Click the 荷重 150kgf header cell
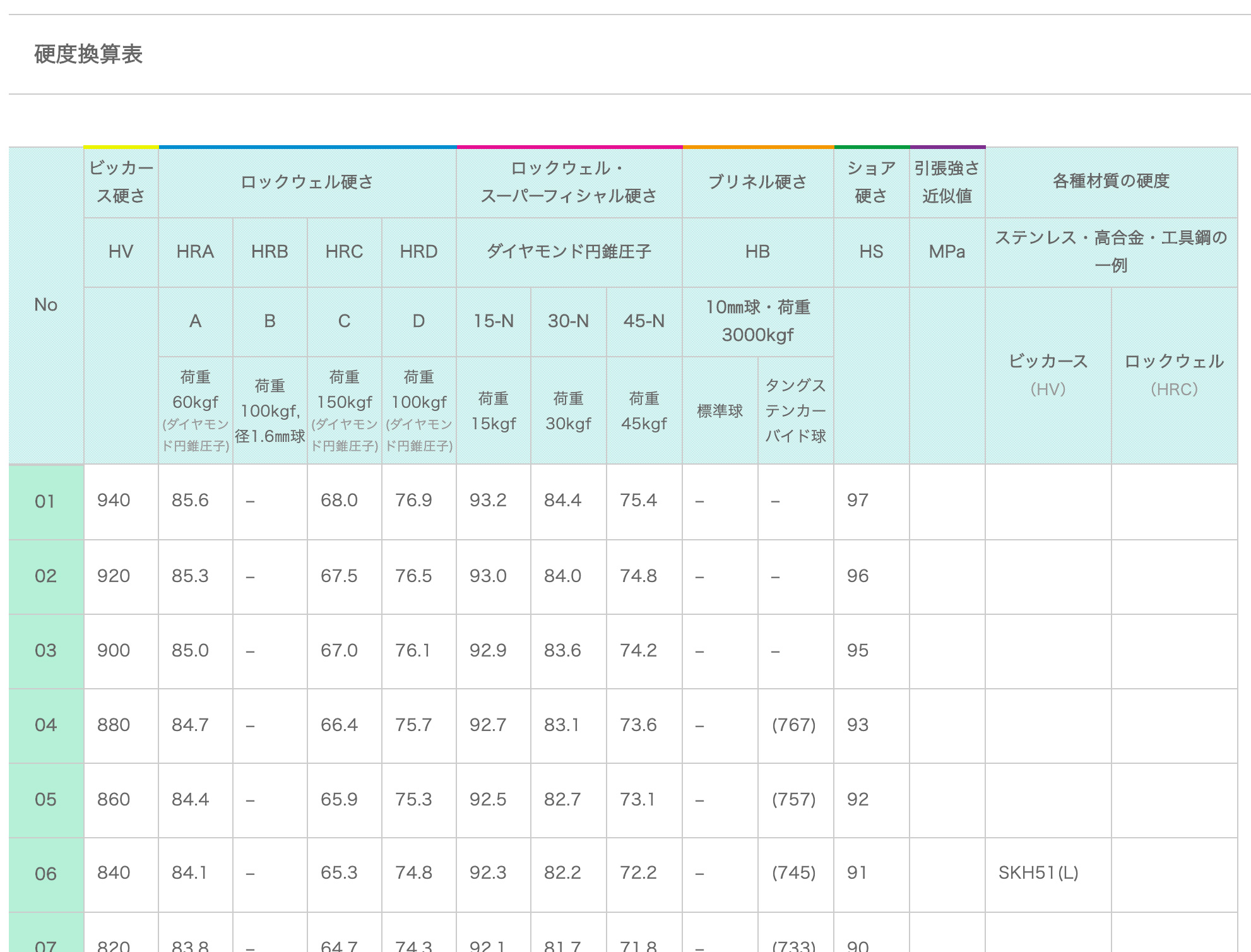 (344, 411)
